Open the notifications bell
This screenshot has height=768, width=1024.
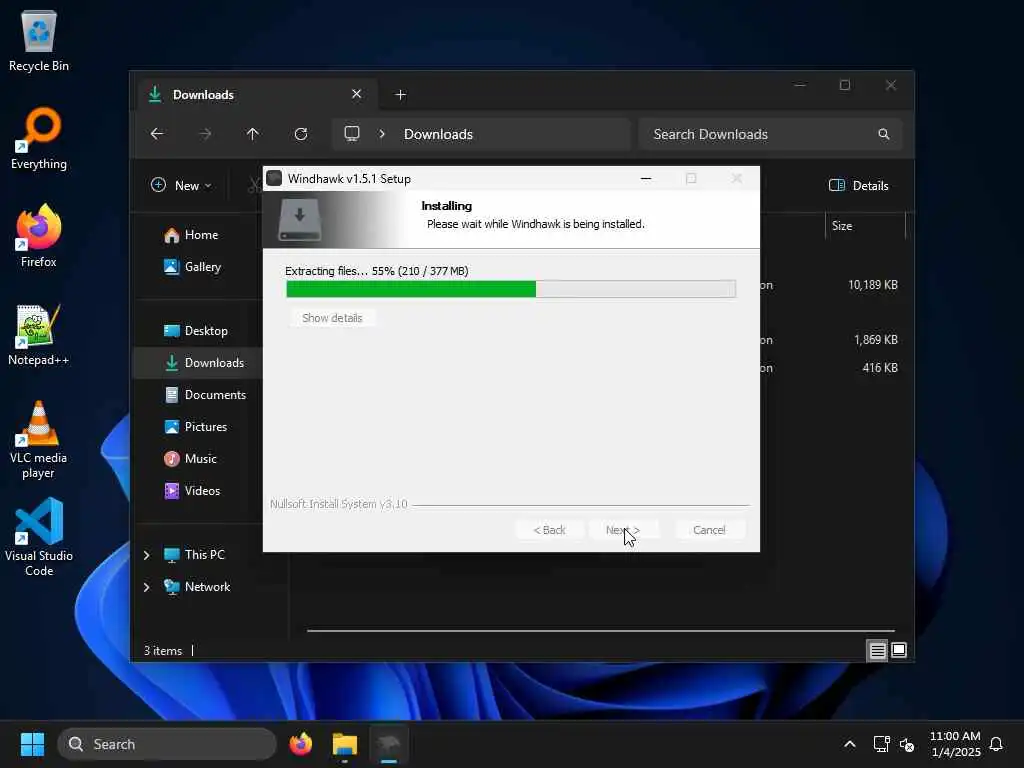click(x=996, y=744)
